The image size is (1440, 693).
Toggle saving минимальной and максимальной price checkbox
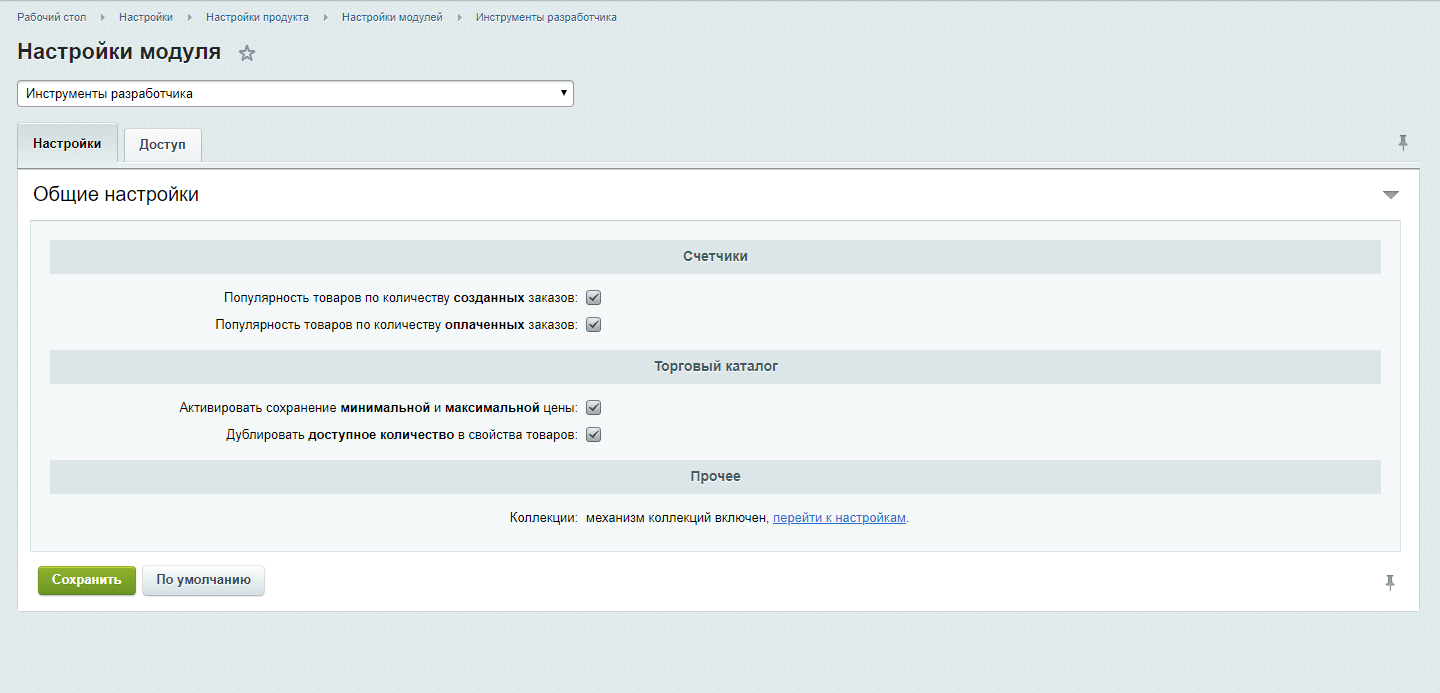pyautogui.click(x=593, y=408)
